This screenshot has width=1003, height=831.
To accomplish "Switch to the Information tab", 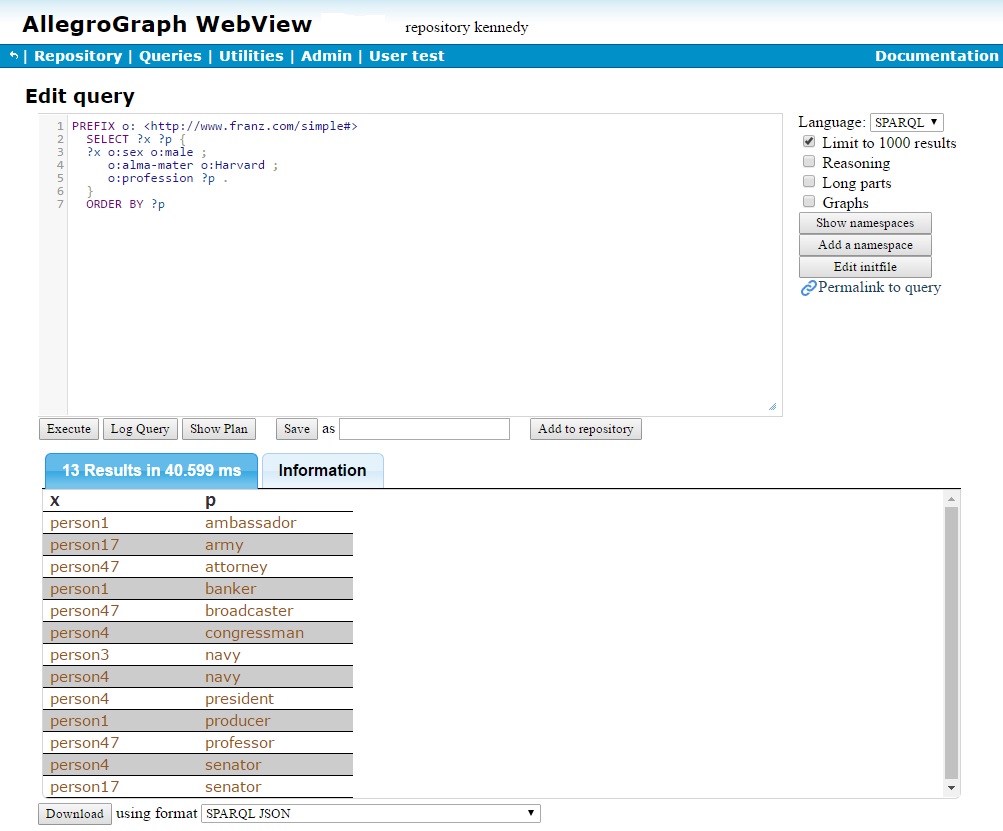I will (322, 470).
